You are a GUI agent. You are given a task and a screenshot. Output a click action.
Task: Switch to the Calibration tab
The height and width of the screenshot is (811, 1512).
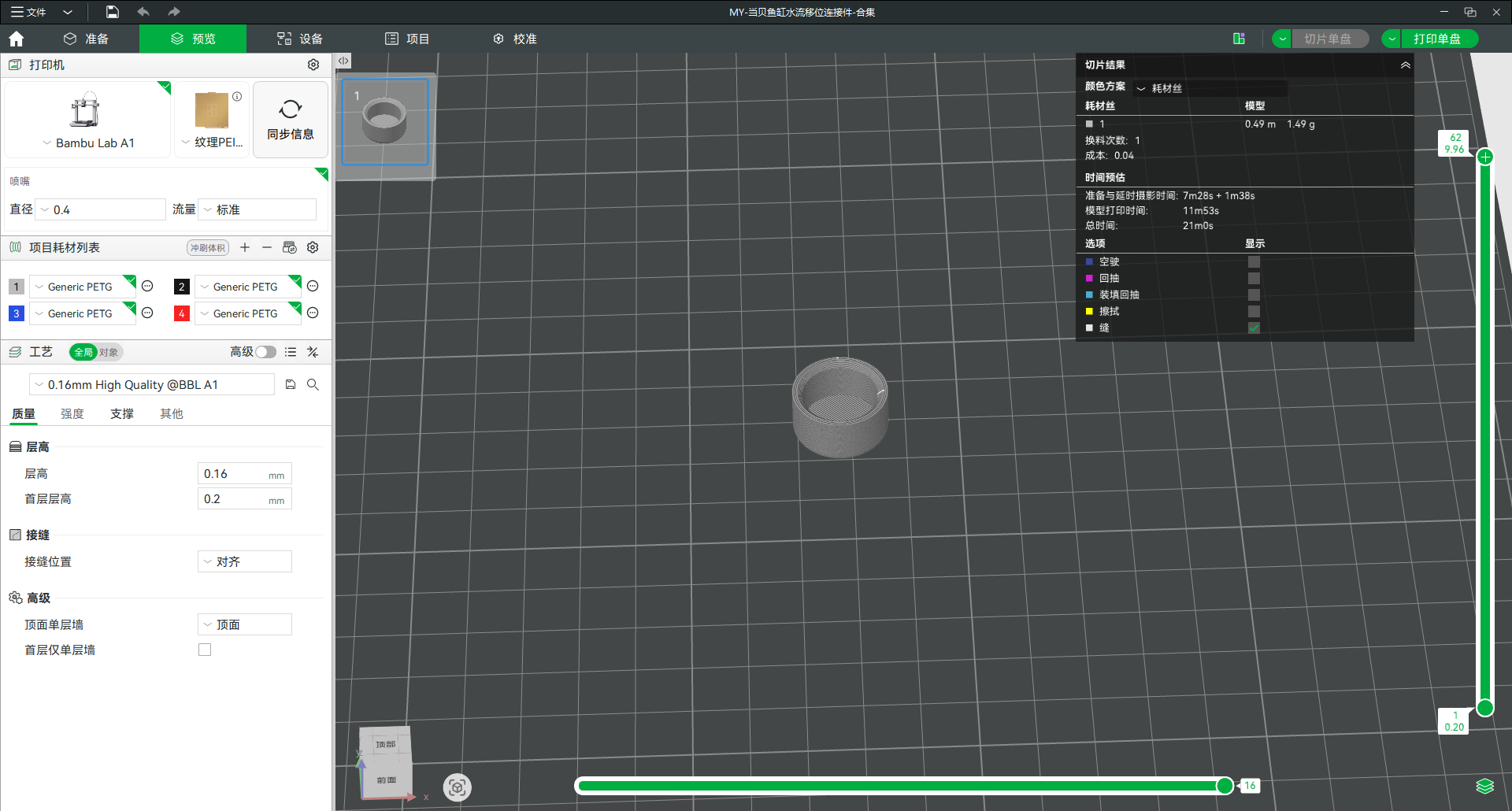[515, 39]
